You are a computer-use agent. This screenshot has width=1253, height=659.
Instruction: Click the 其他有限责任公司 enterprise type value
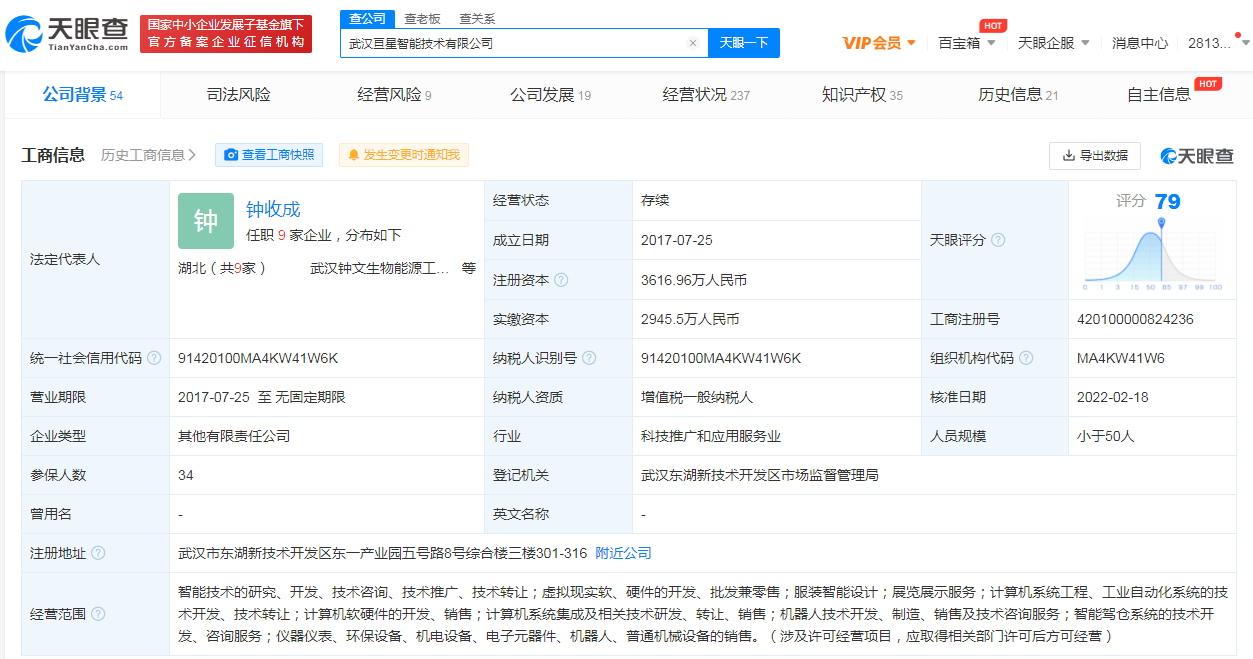pos(234,436)
